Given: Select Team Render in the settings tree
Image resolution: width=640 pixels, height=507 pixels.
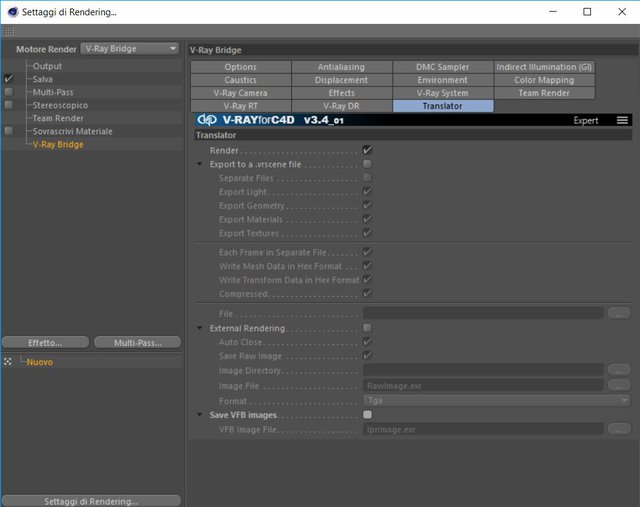Looking at the screenshot, I should point(58,118).
